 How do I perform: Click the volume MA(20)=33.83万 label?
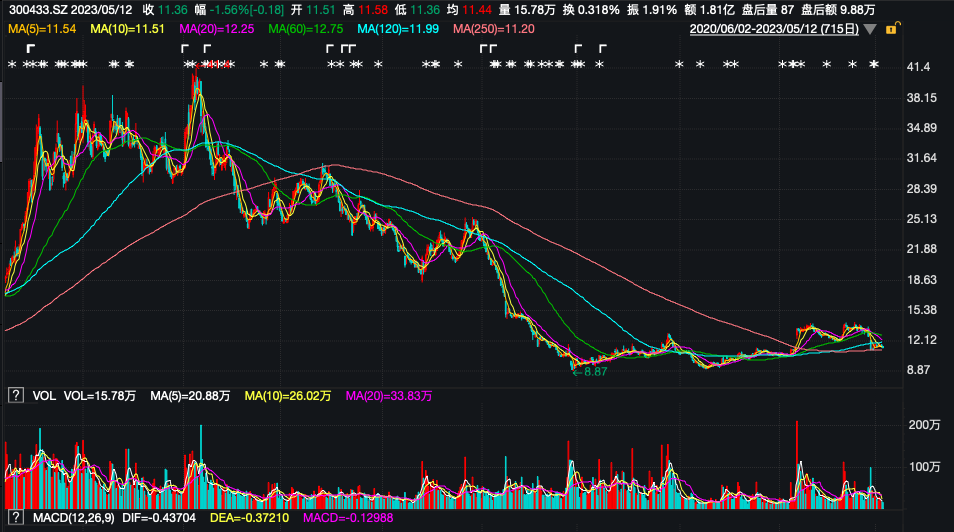tap(389, 396)
